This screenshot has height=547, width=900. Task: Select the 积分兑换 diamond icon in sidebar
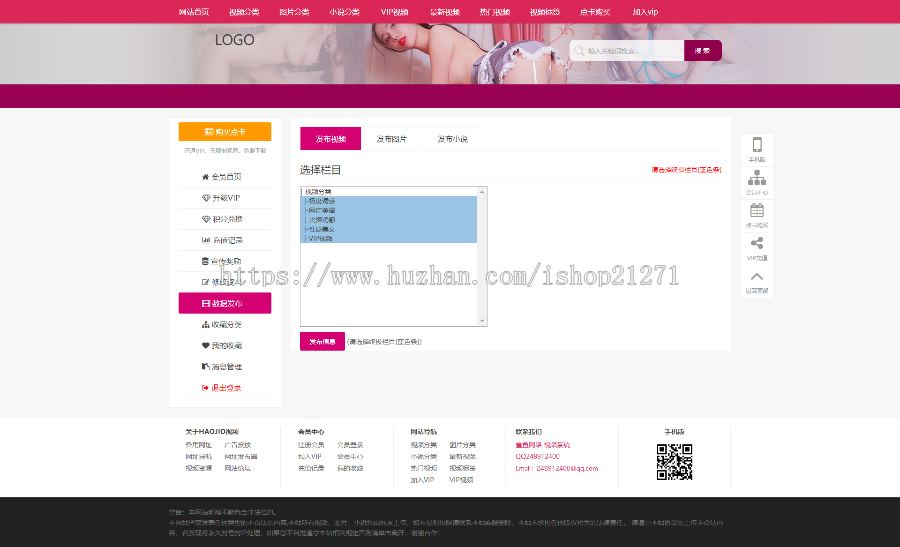[x=205, y=219]
